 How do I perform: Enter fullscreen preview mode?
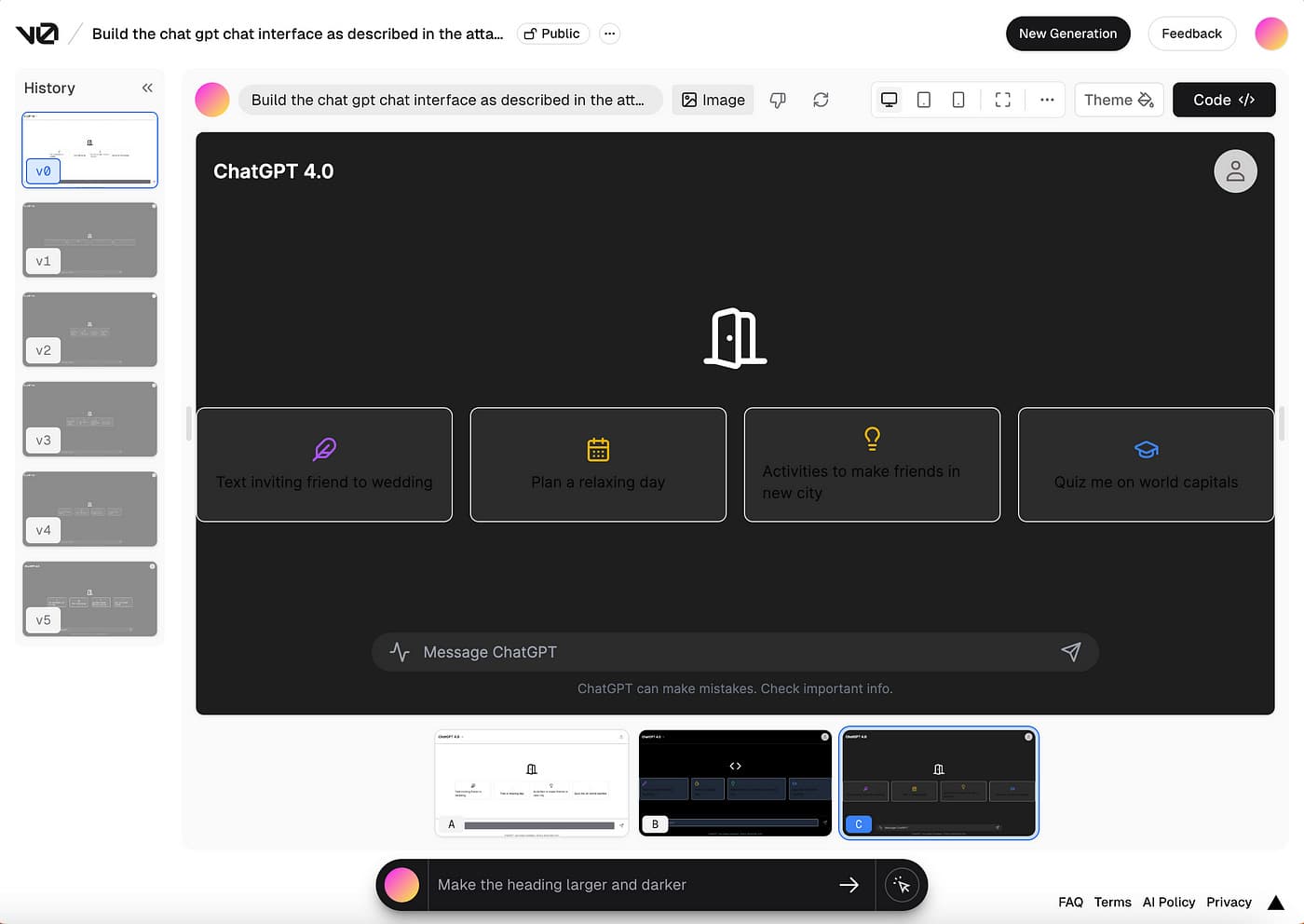[1003, 100]
